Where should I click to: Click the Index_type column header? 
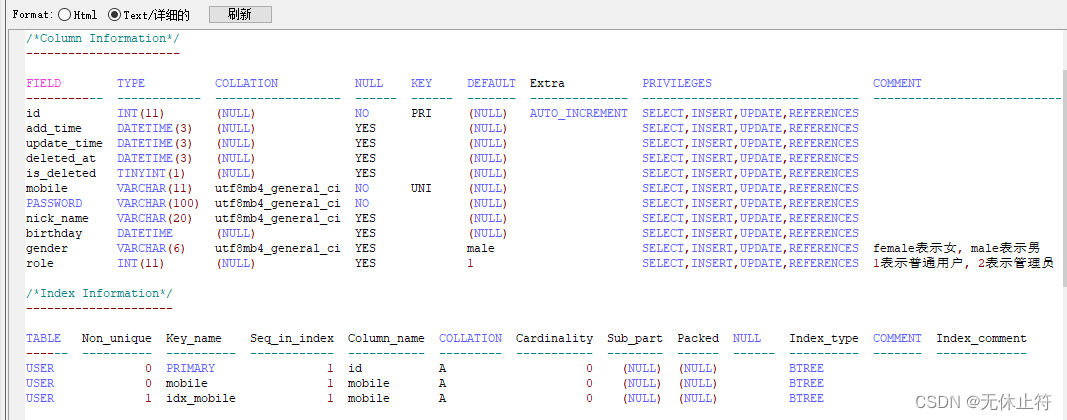824,338
